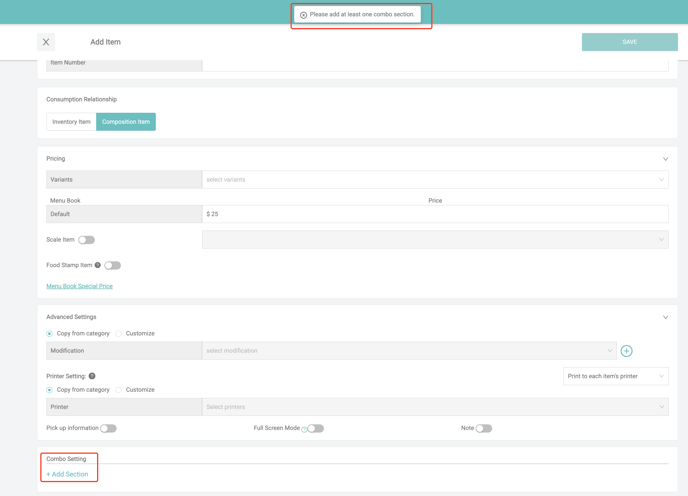
Task: Open Print to each item's printer dropdown
Action: (616, 376)
